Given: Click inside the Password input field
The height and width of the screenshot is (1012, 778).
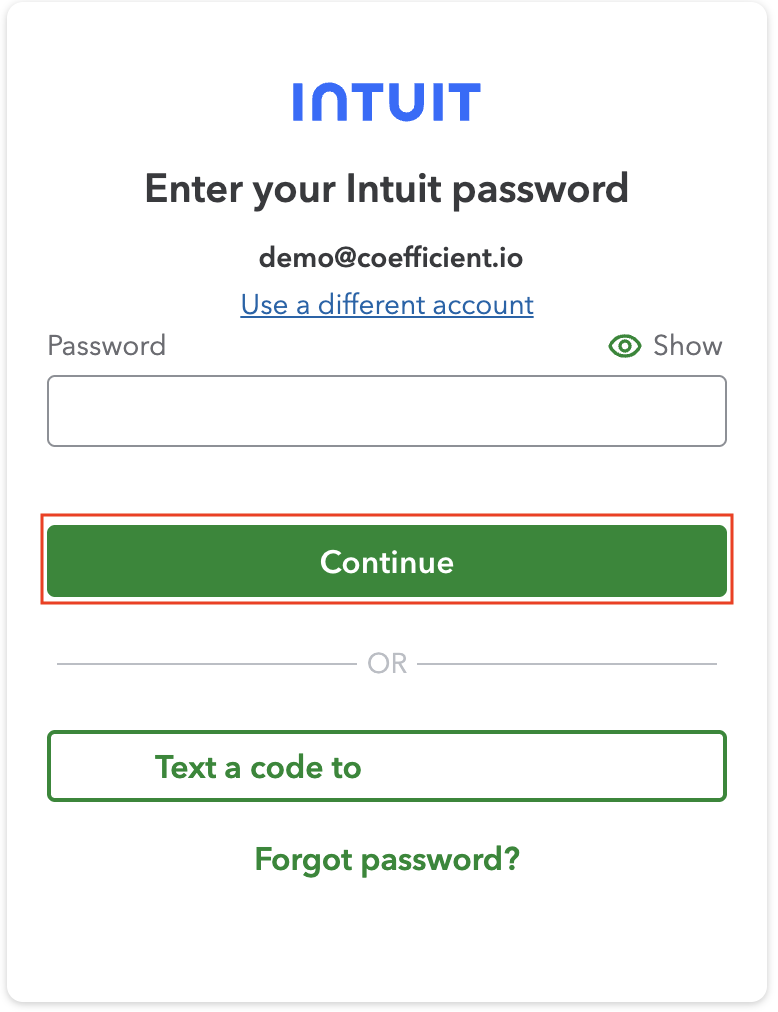Looking at the screenshot, I should click(387, 411).
